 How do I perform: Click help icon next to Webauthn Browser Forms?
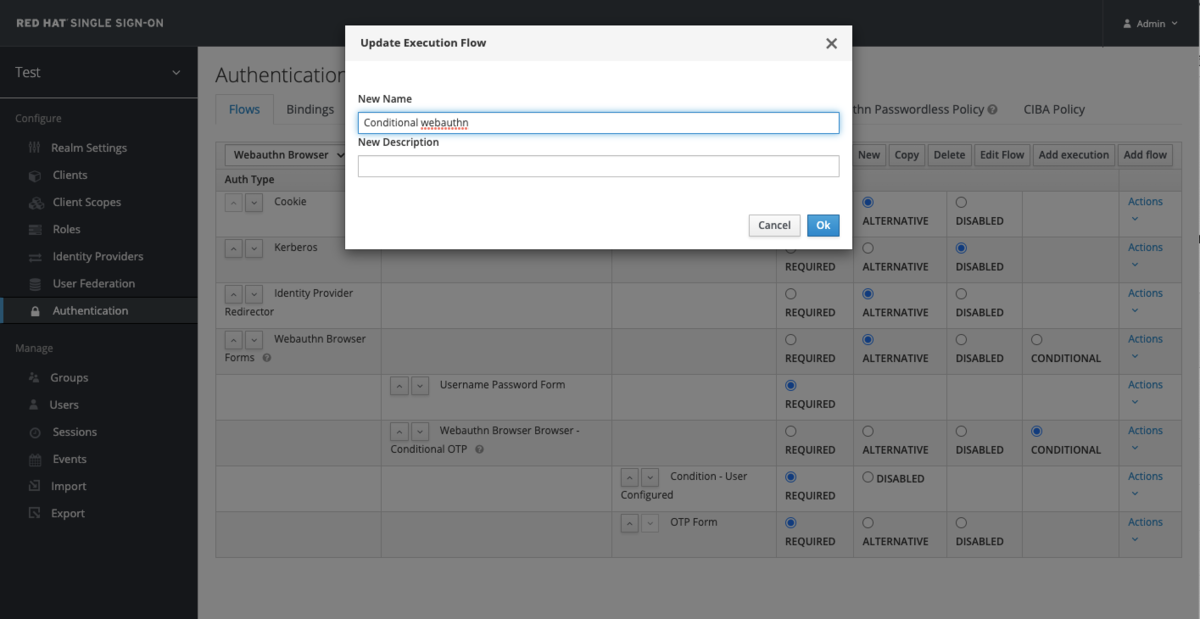click(267, 358)
